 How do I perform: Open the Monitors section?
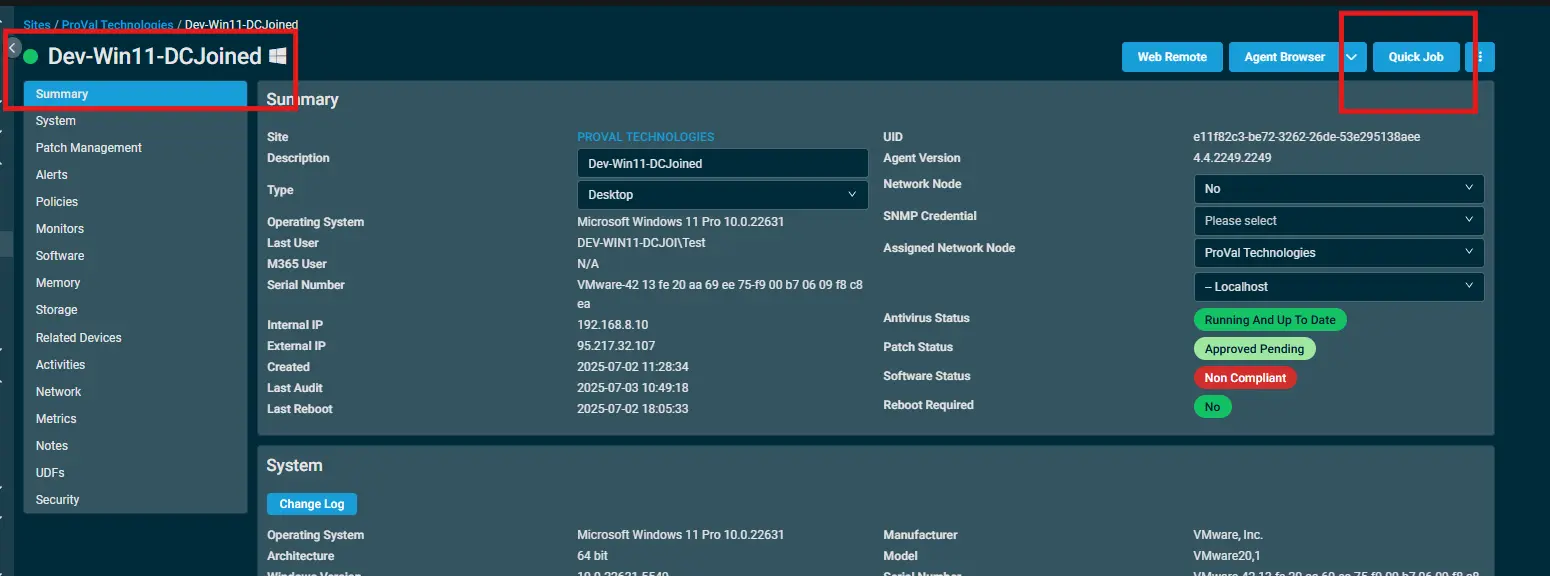[135, 229]
